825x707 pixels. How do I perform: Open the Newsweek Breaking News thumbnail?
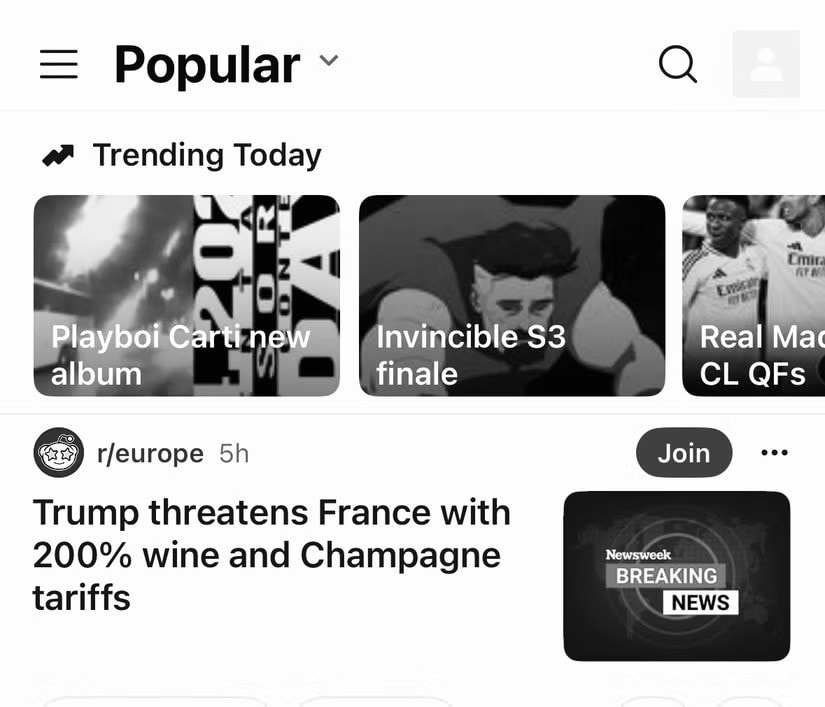(677, 576)
